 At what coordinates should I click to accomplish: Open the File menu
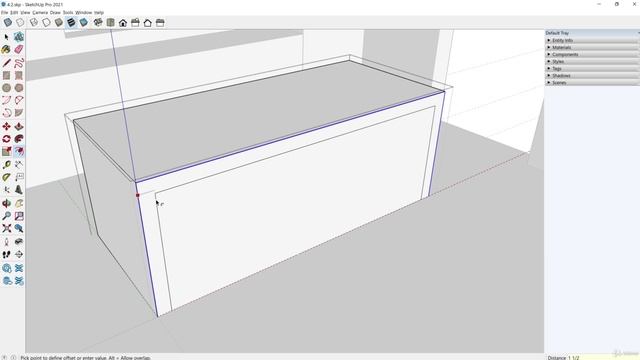pyautogui.click(x=4, y=13)
